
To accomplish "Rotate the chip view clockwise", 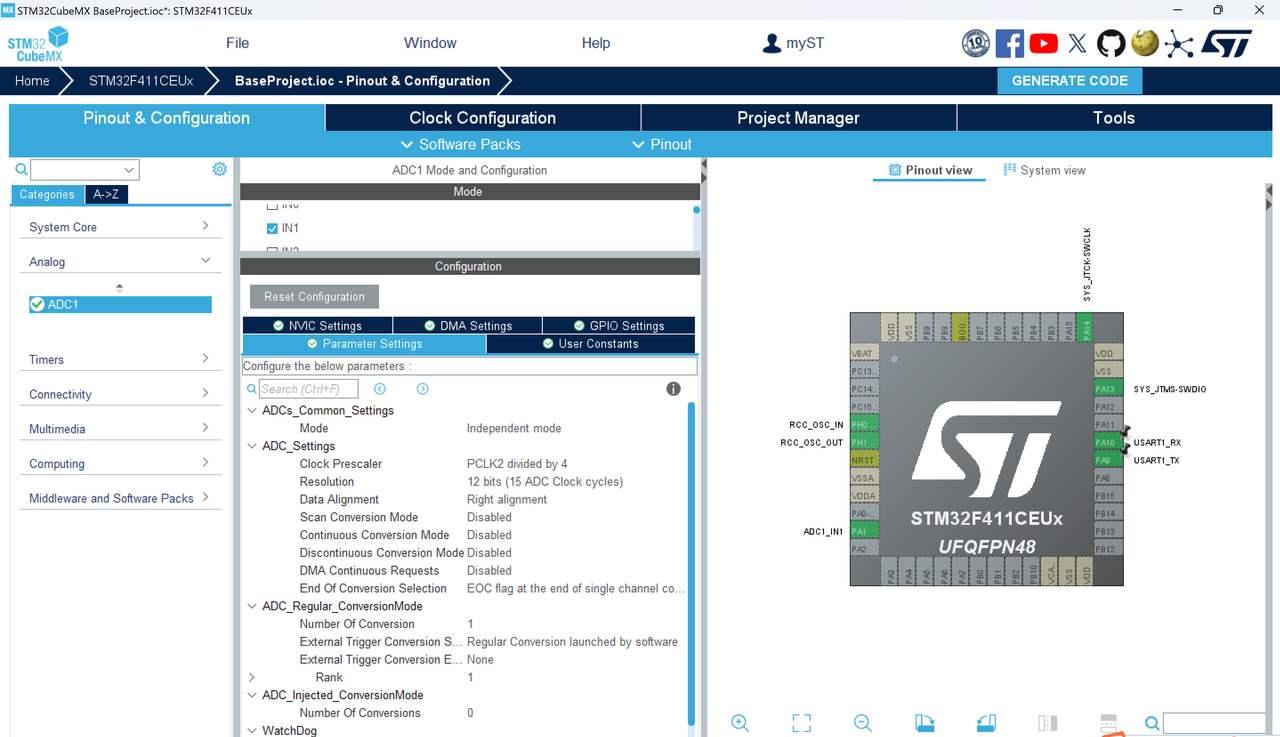I will coord(925,723).
